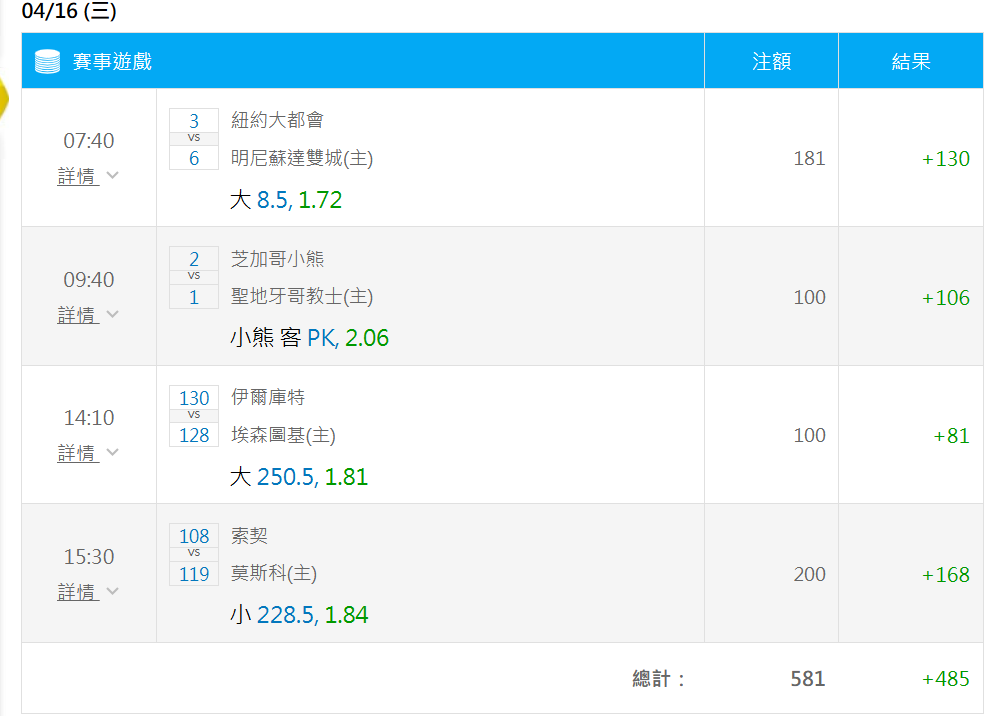This screenshot has height=716, width=1000.
Task: Expand details chevron in the 07:40 row
Action: click(x=113, y=175)
